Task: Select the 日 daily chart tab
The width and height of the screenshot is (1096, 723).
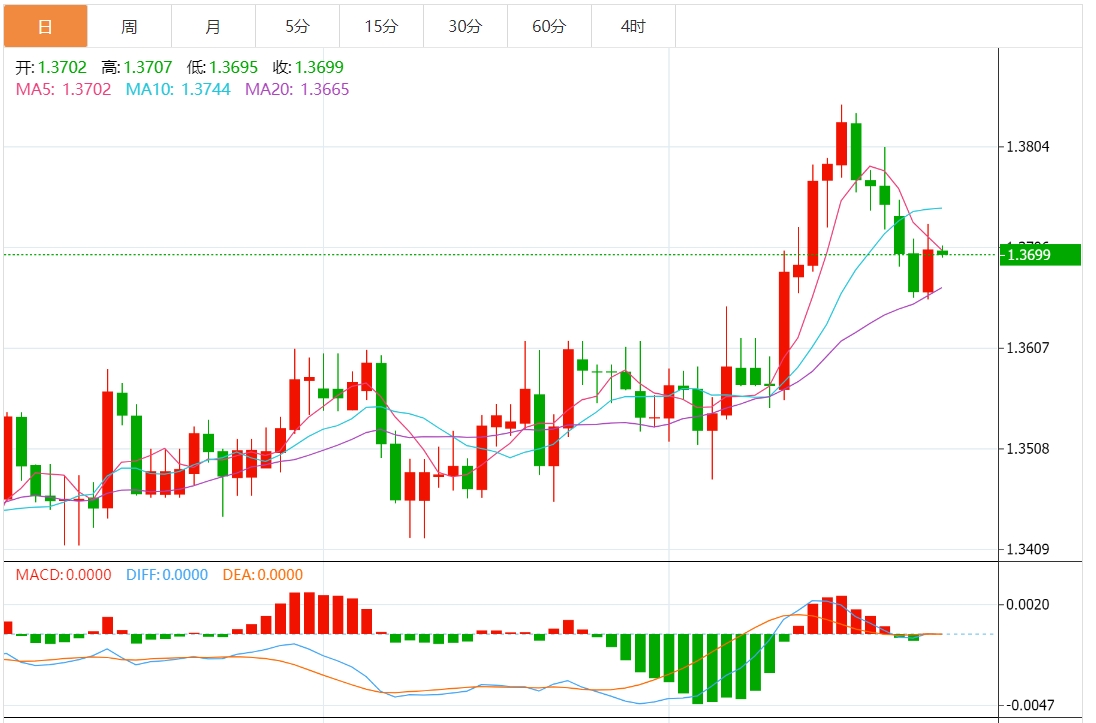Action: [x=45, y=27]
